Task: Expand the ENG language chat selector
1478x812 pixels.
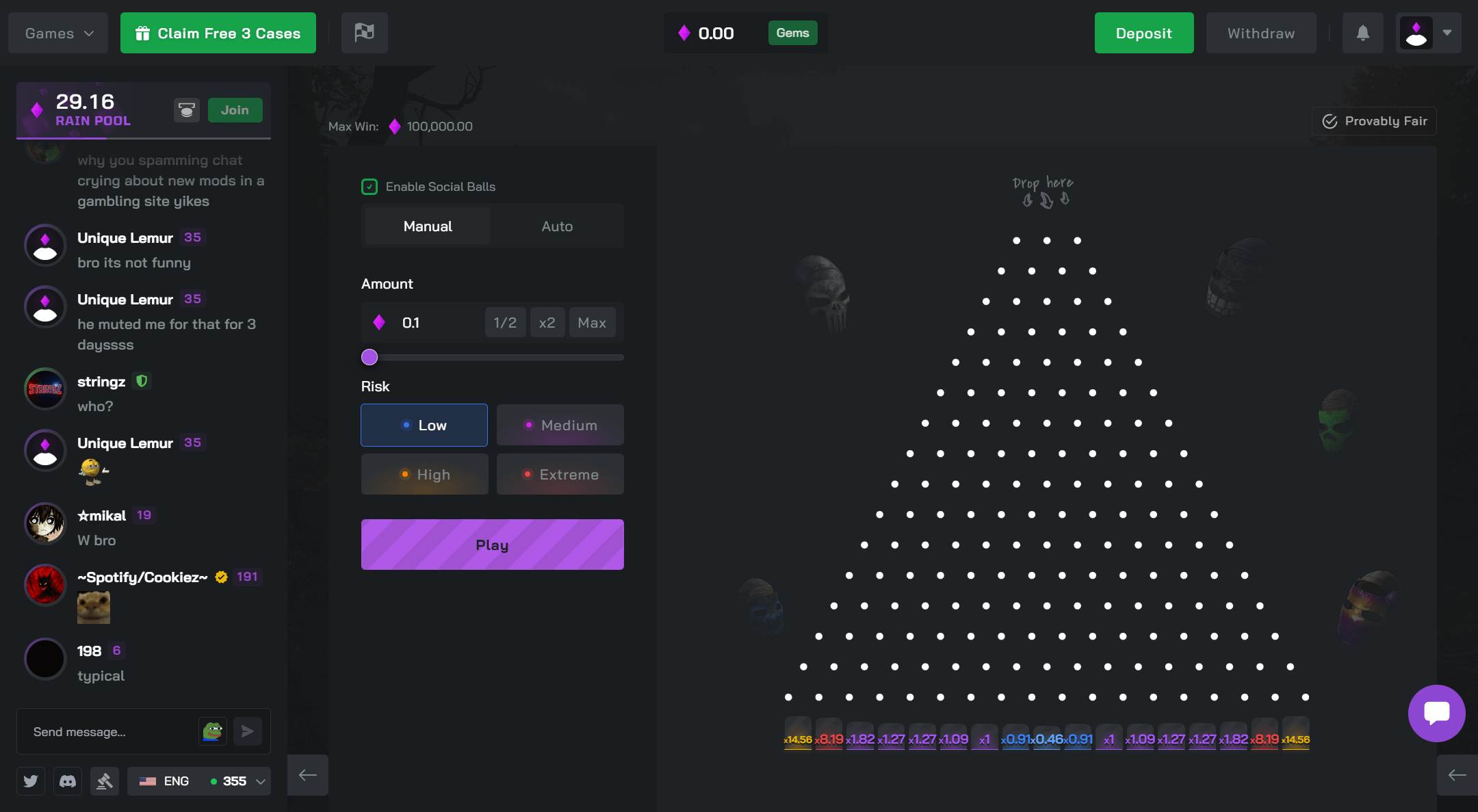Action: pos(199,781)
